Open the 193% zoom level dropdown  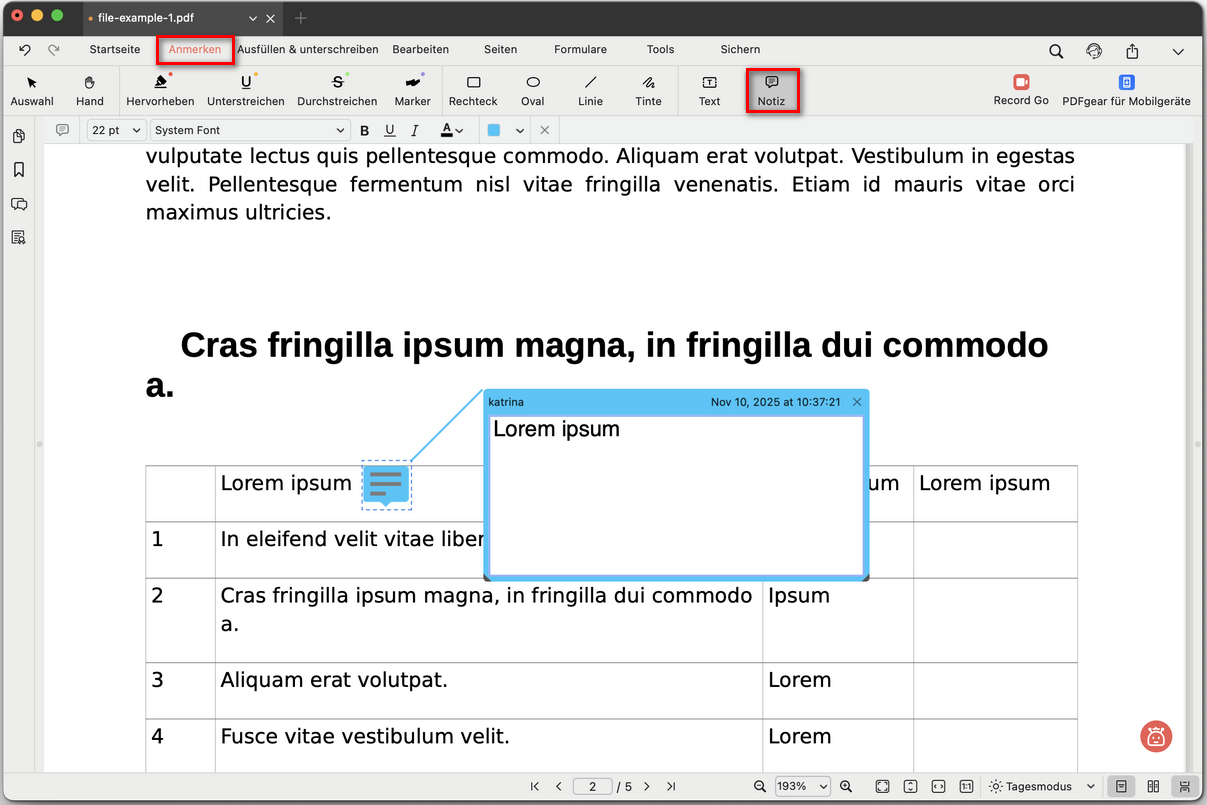pyautogui.click(x=803, y=787)
